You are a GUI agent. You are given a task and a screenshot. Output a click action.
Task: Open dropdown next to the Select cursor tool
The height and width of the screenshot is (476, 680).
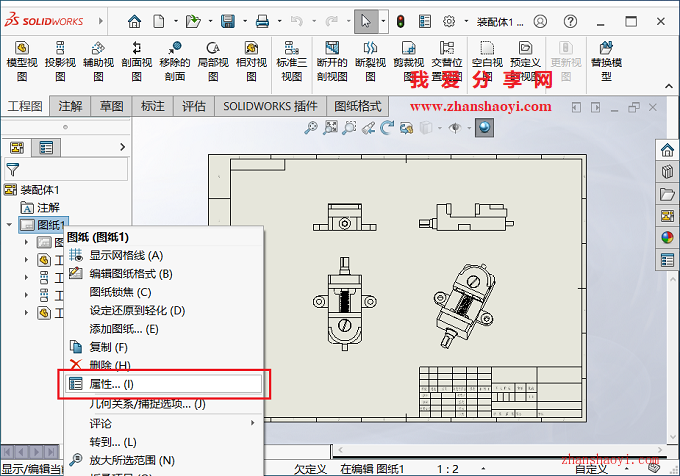tap(383, 21)
